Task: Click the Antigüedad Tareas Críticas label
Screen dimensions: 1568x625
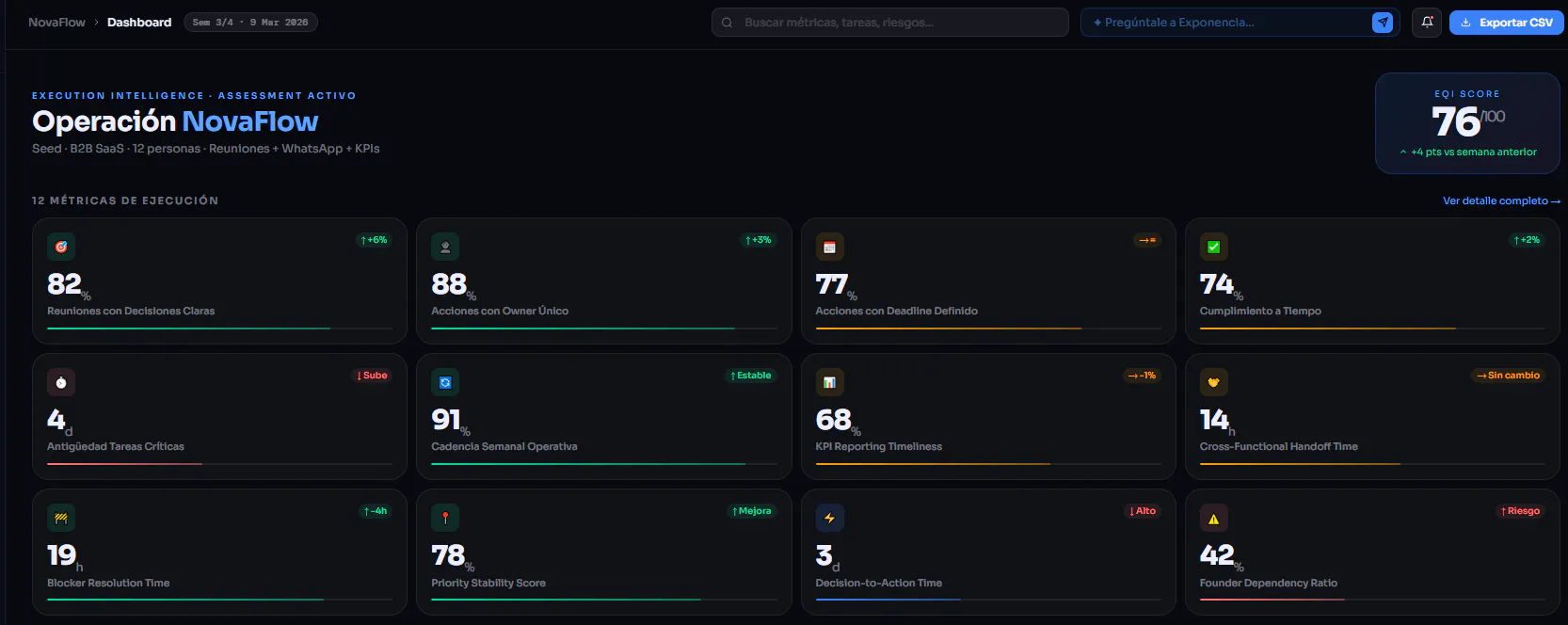Action: click(x=116, y=446)
